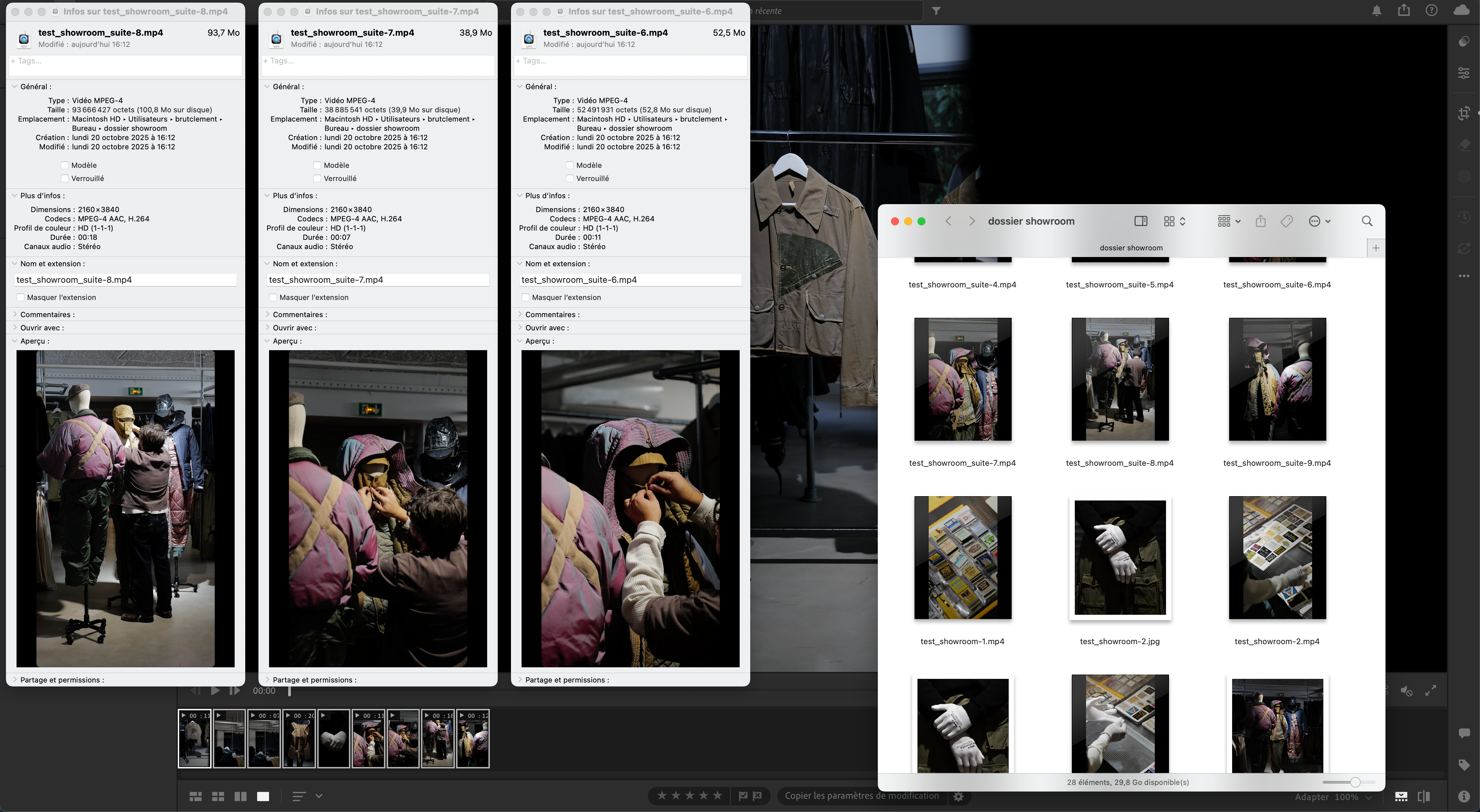The height and width of the screenshot is (812, 1480).
Task: Click the notification bell icon
Action: 1377,10
